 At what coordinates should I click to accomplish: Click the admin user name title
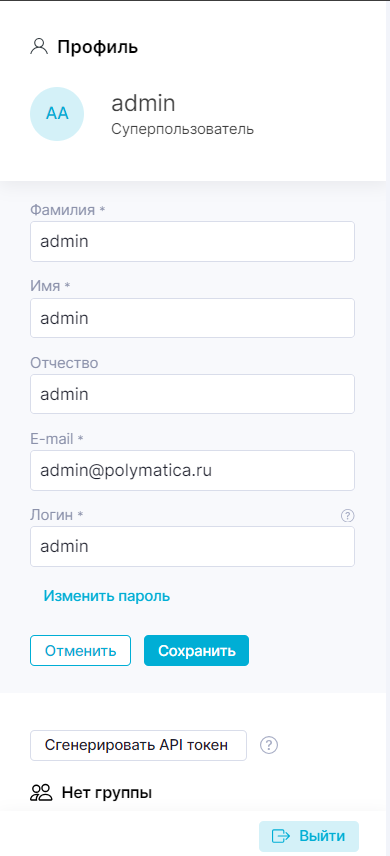(x=143, y=103)
